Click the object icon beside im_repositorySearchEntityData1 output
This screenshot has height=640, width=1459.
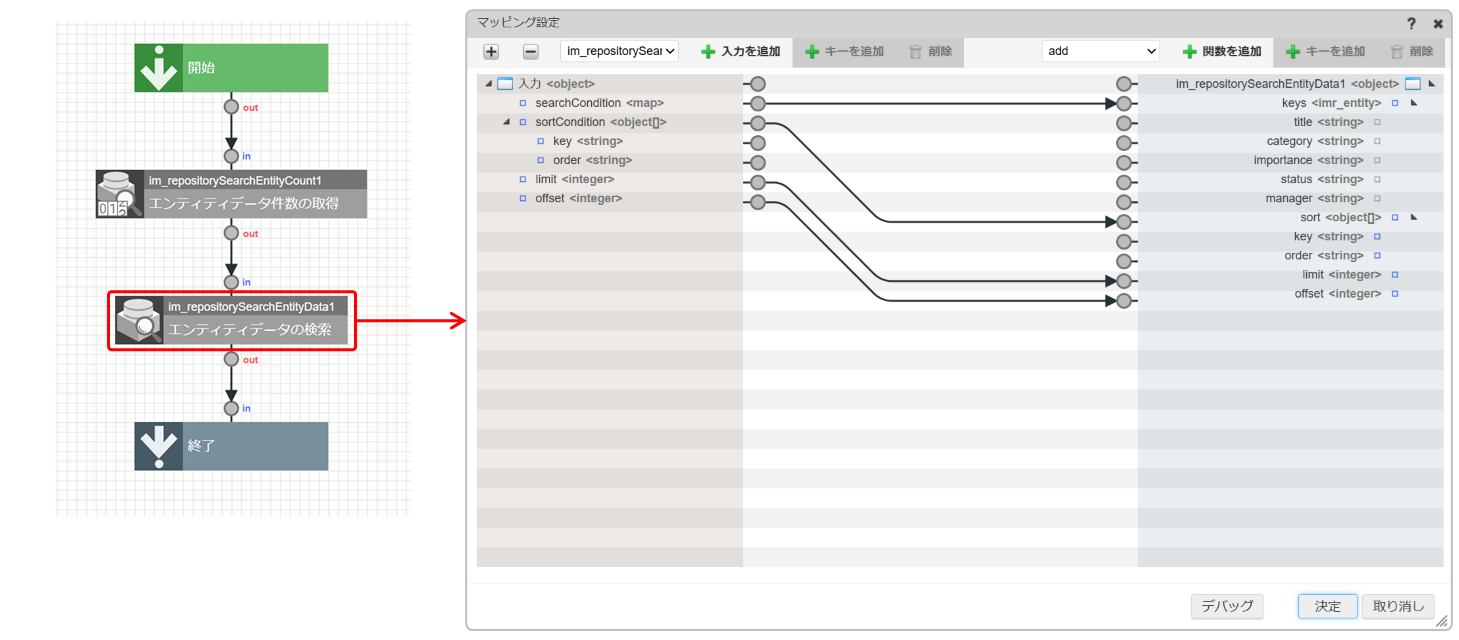[x=1412, y=84]
